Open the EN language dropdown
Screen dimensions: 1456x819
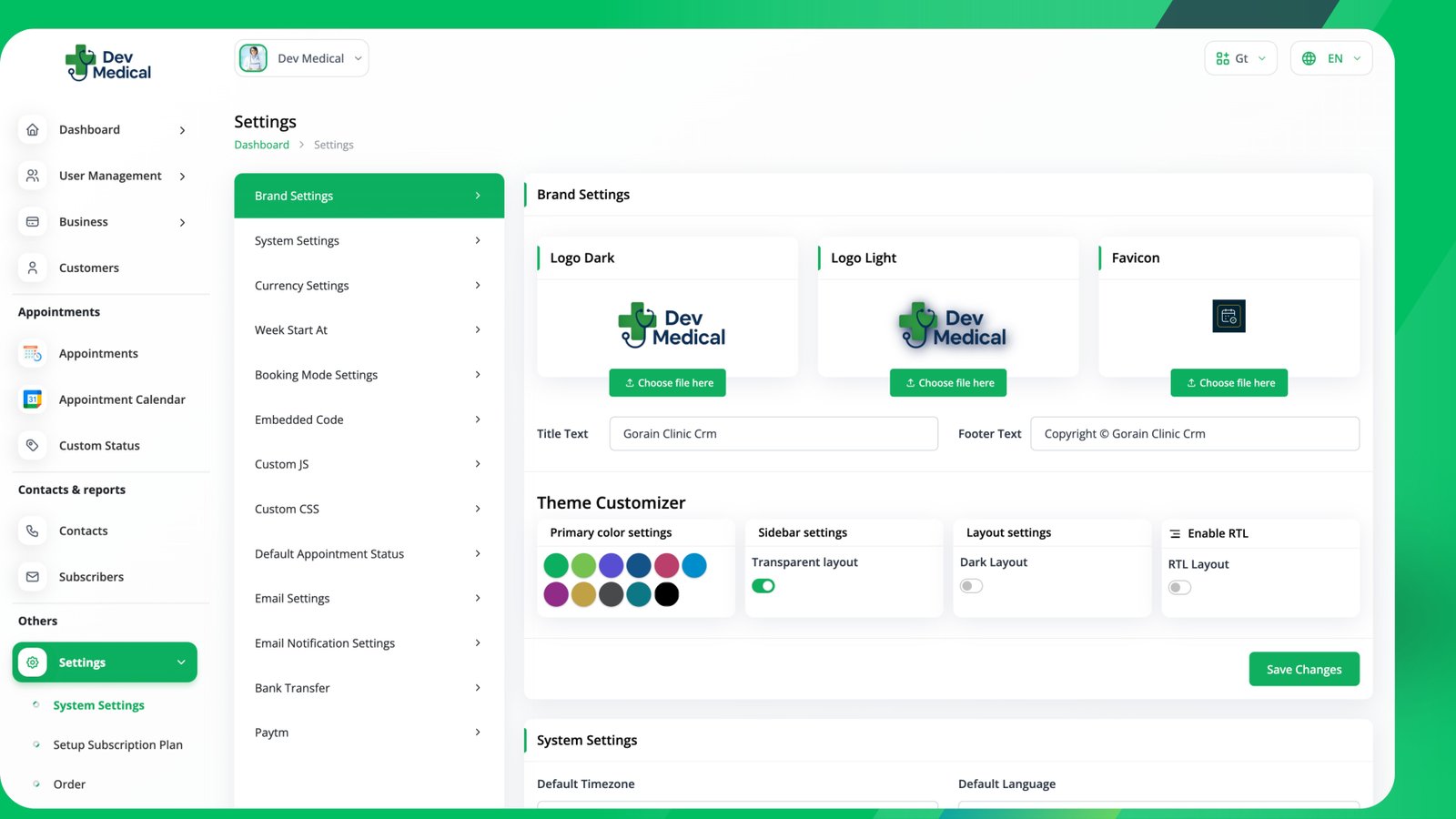click(x=1331, y=58)
